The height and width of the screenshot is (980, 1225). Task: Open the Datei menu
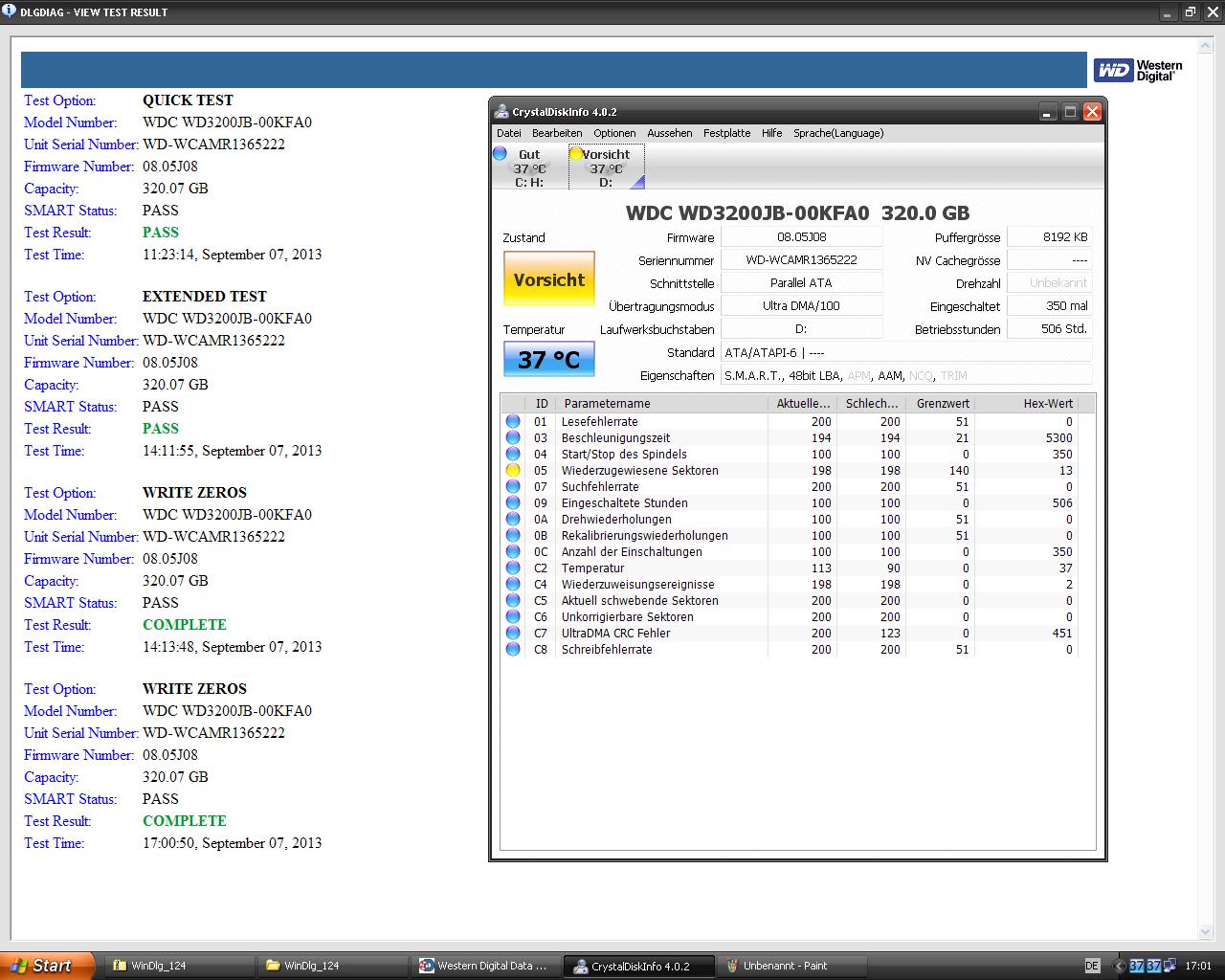509,133
